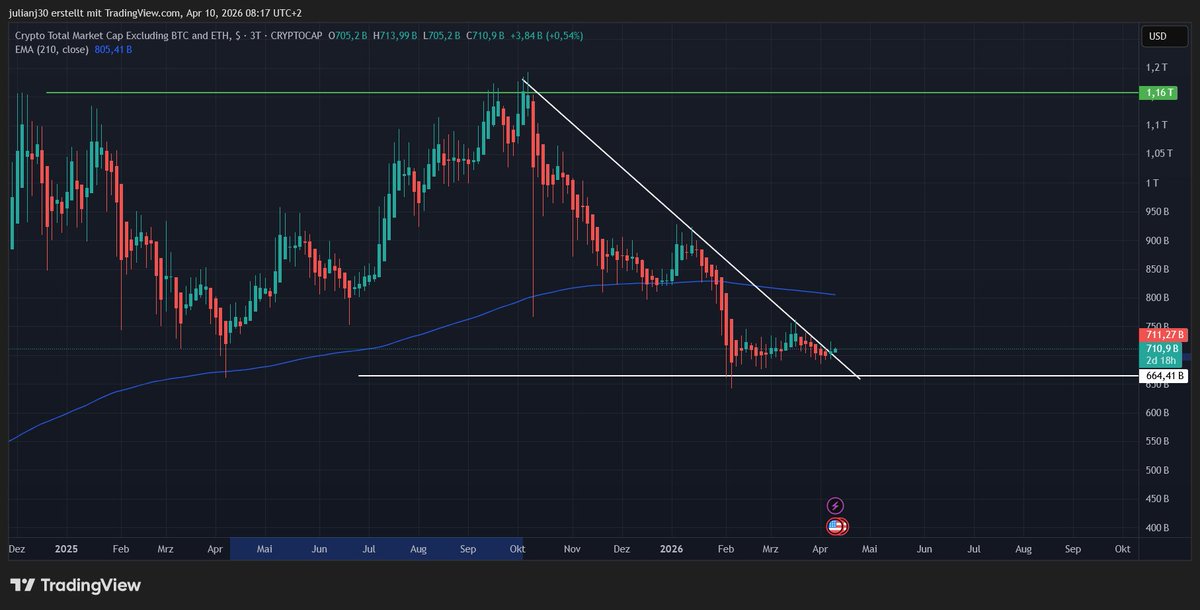Click the 2025 label on time axis
Viewport: 1200px width, 610px height.
[x=67, y=549]
